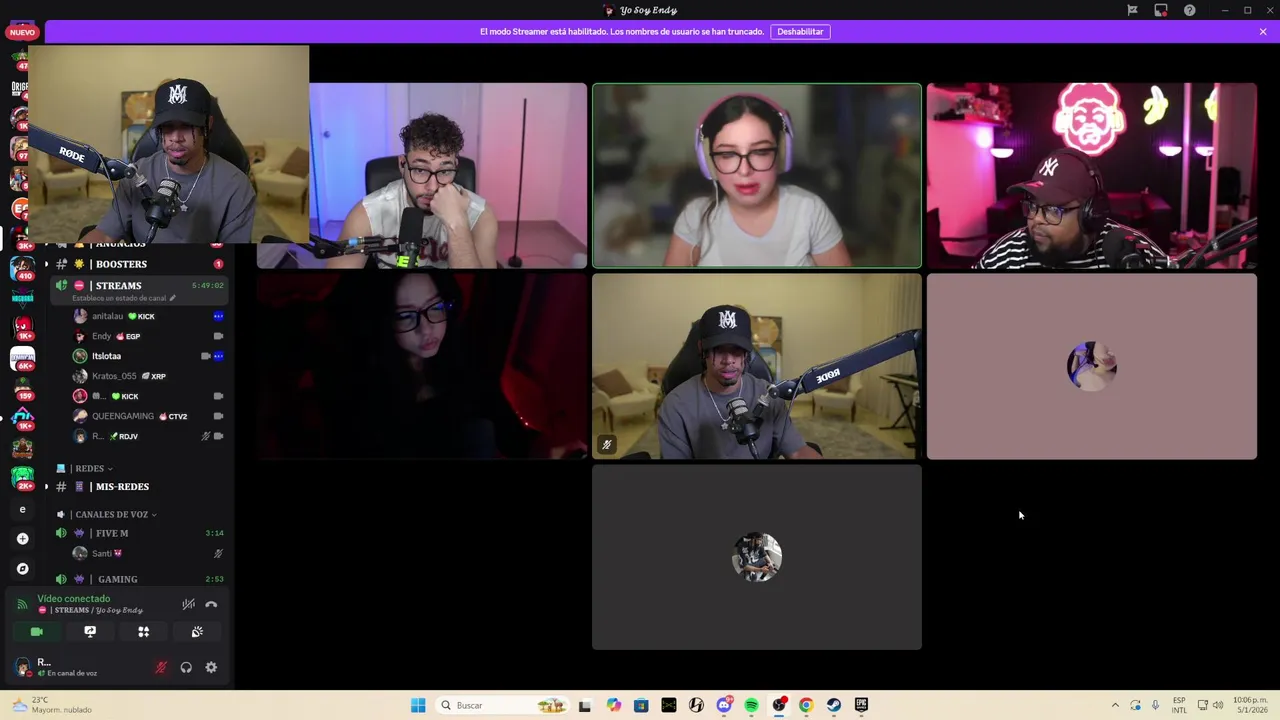The image size is (1280, 720).
Task: Focus the muted center video tile with RØDE mic
Action: click(757, 367)
